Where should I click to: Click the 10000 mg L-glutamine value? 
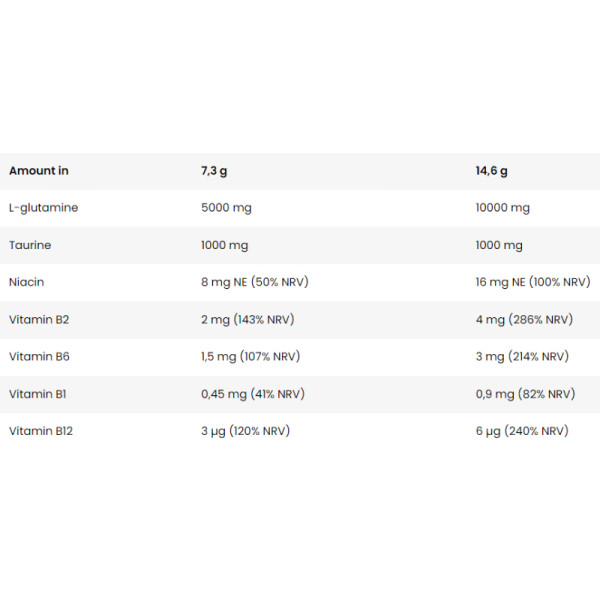(503, 208)
